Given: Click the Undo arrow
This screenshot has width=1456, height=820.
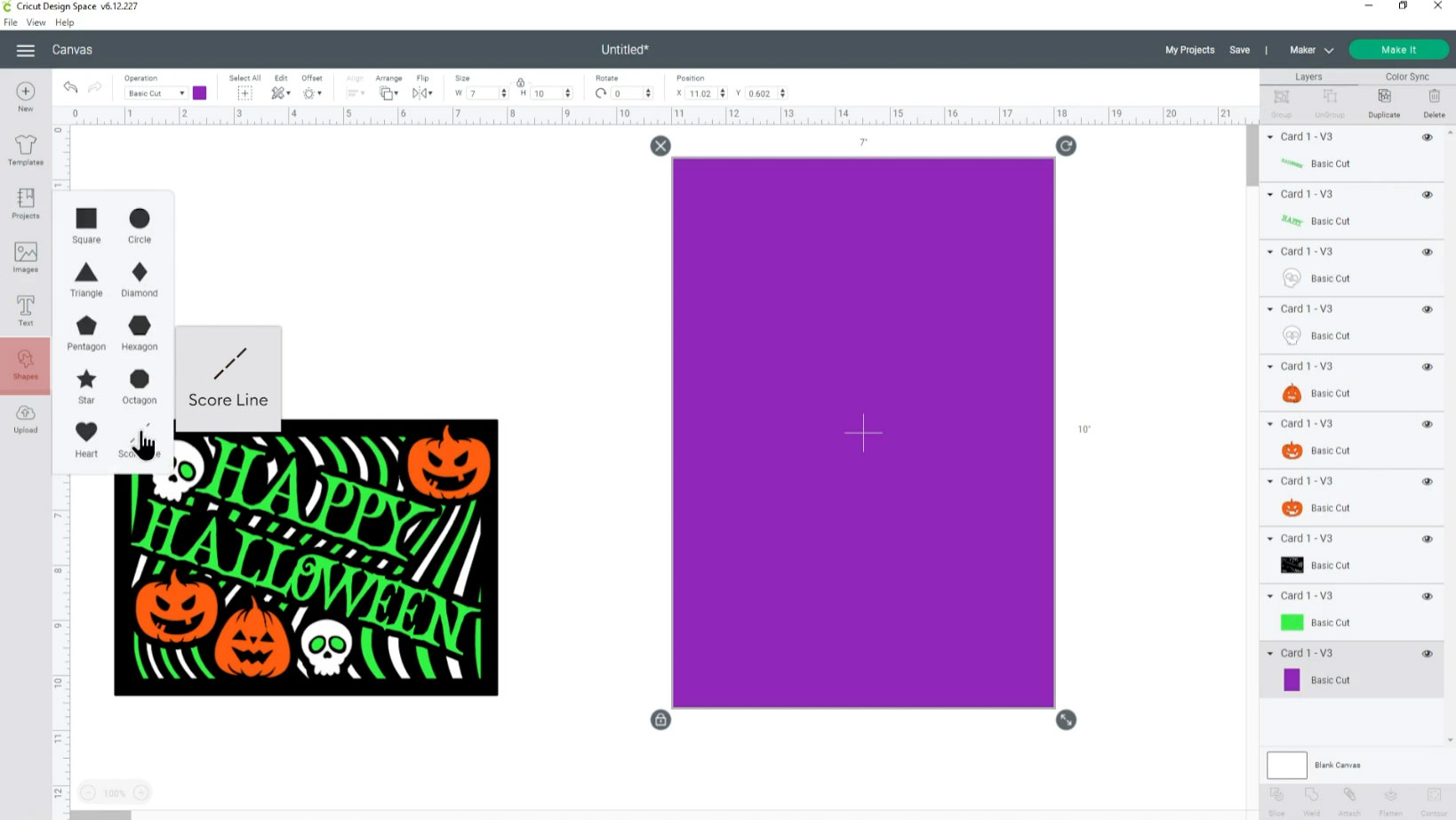Looking at the screenshot, I should [x=70, y=87].
